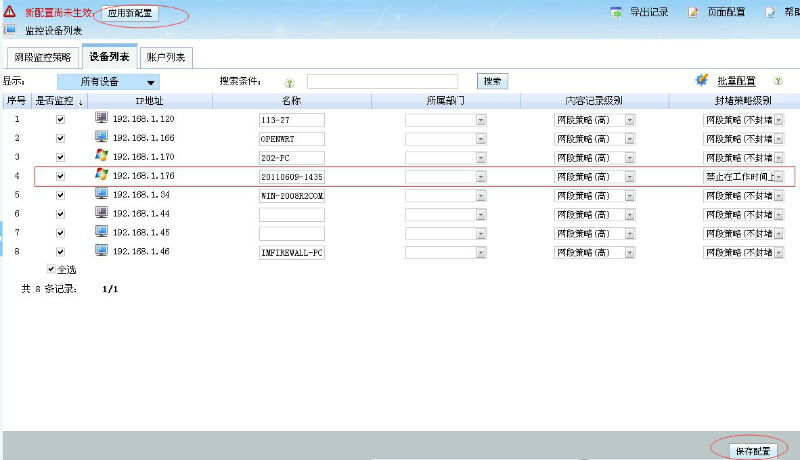Click the red warning triangle icon

pyautogui.click(x=9, y=13)
